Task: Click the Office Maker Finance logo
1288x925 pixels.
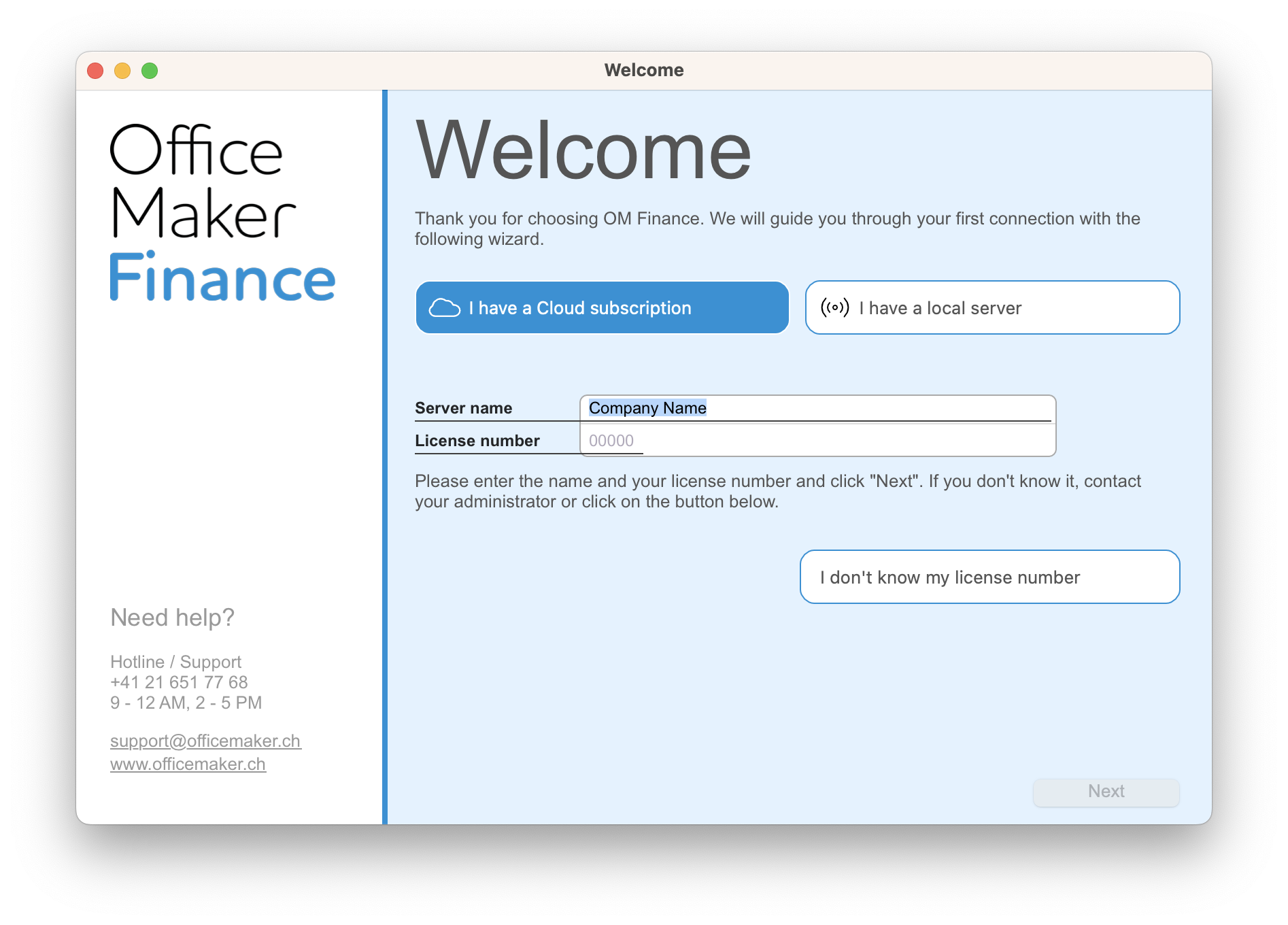Action: coord(222,212)
